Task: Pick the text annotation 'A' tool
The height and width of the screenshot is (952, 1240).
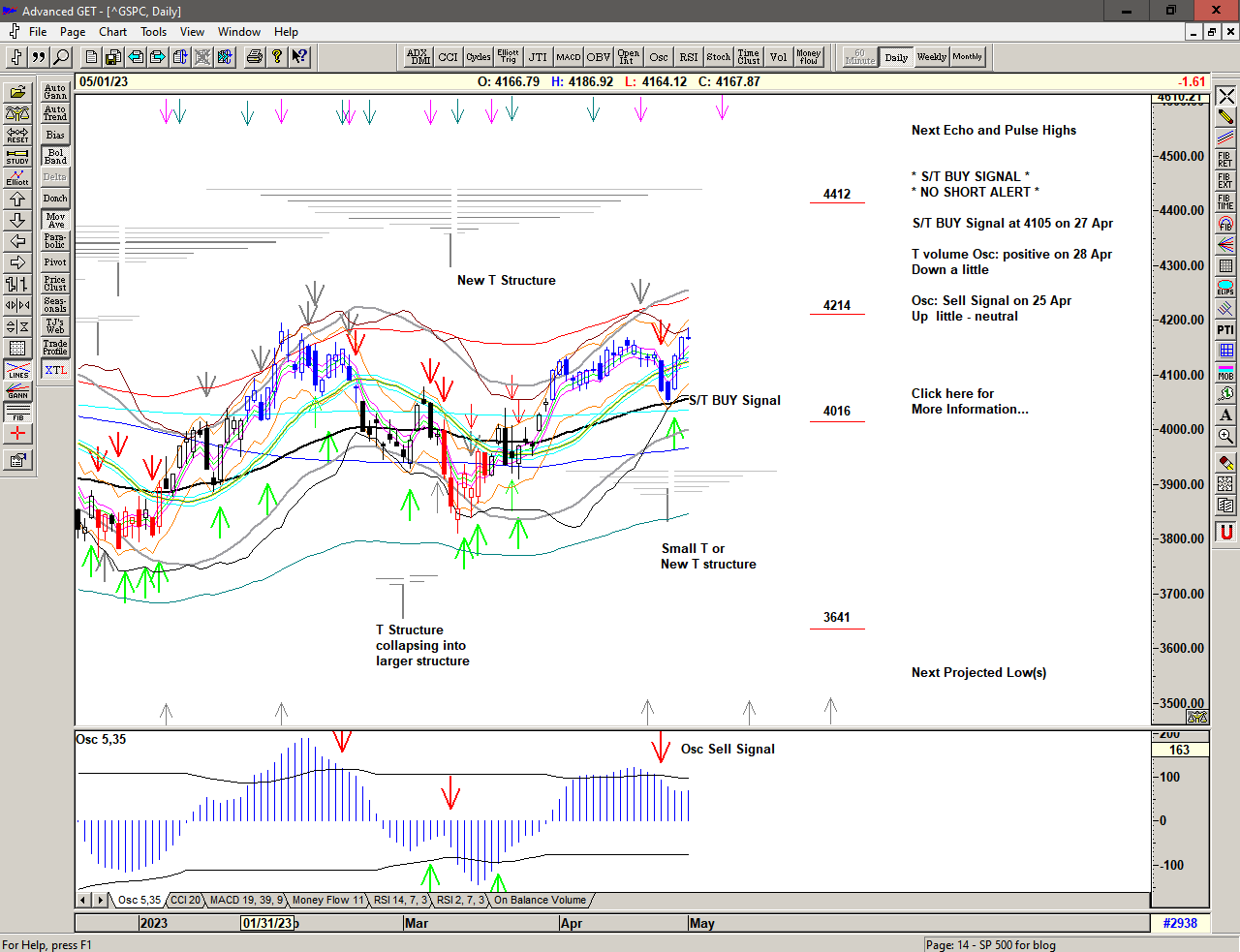Action: point(1225,415)
